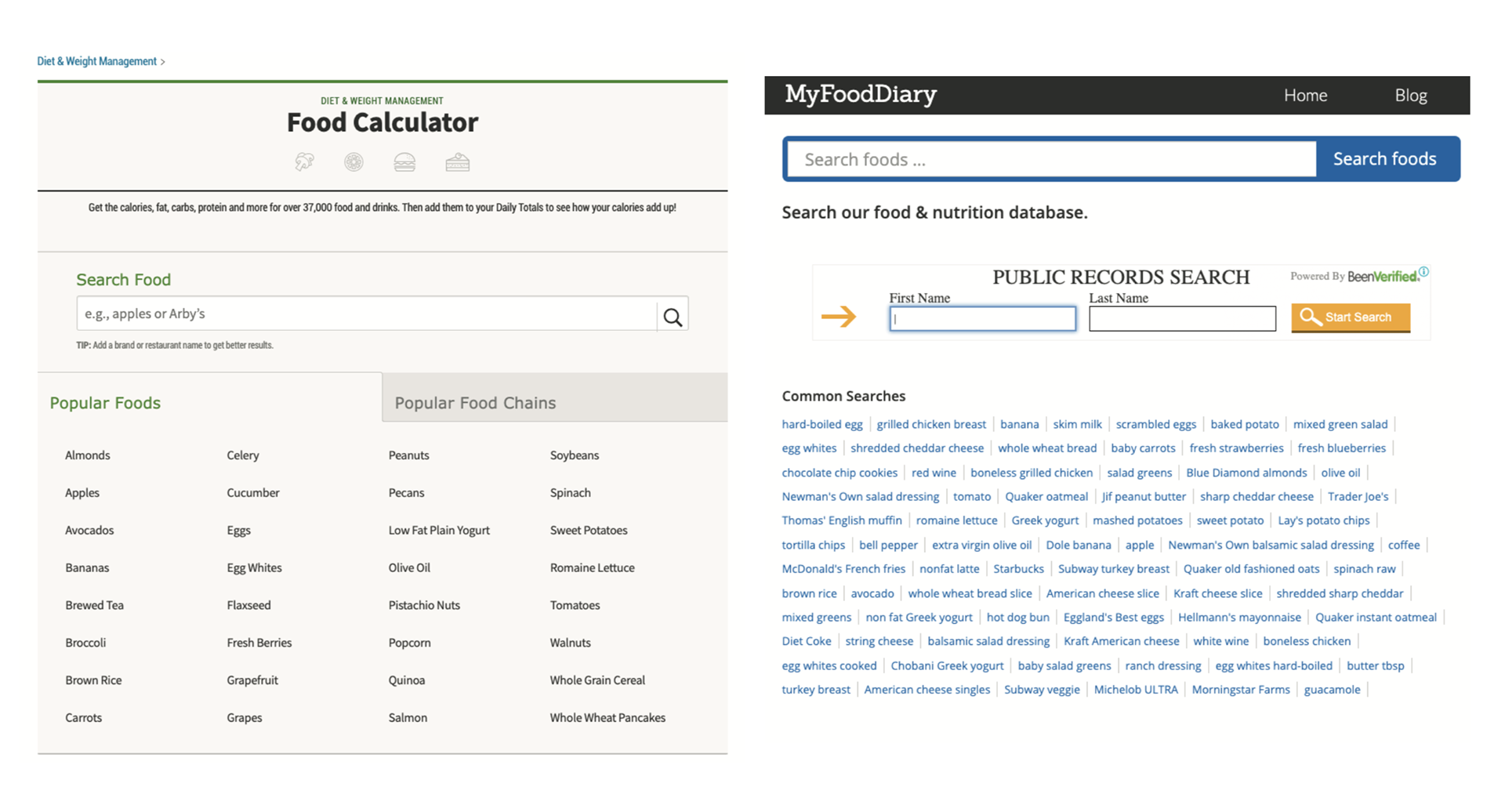
Task: Click the orange Start Search button
Action: tap(1351, 317)
